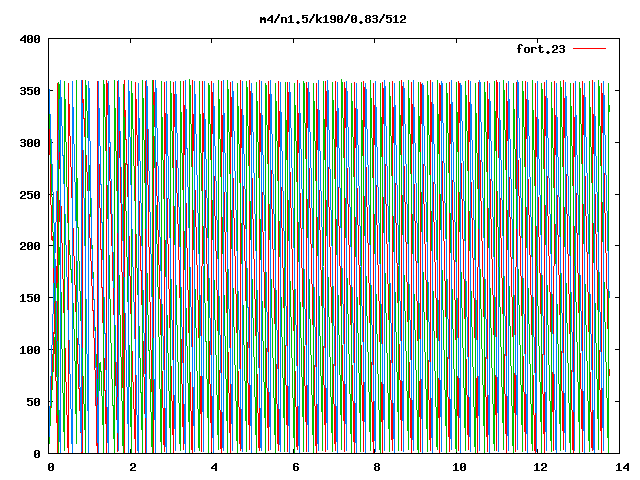Click the y-axis label 150
The height and width of the screenshot is (480, 640).
[x=30, y=298]
